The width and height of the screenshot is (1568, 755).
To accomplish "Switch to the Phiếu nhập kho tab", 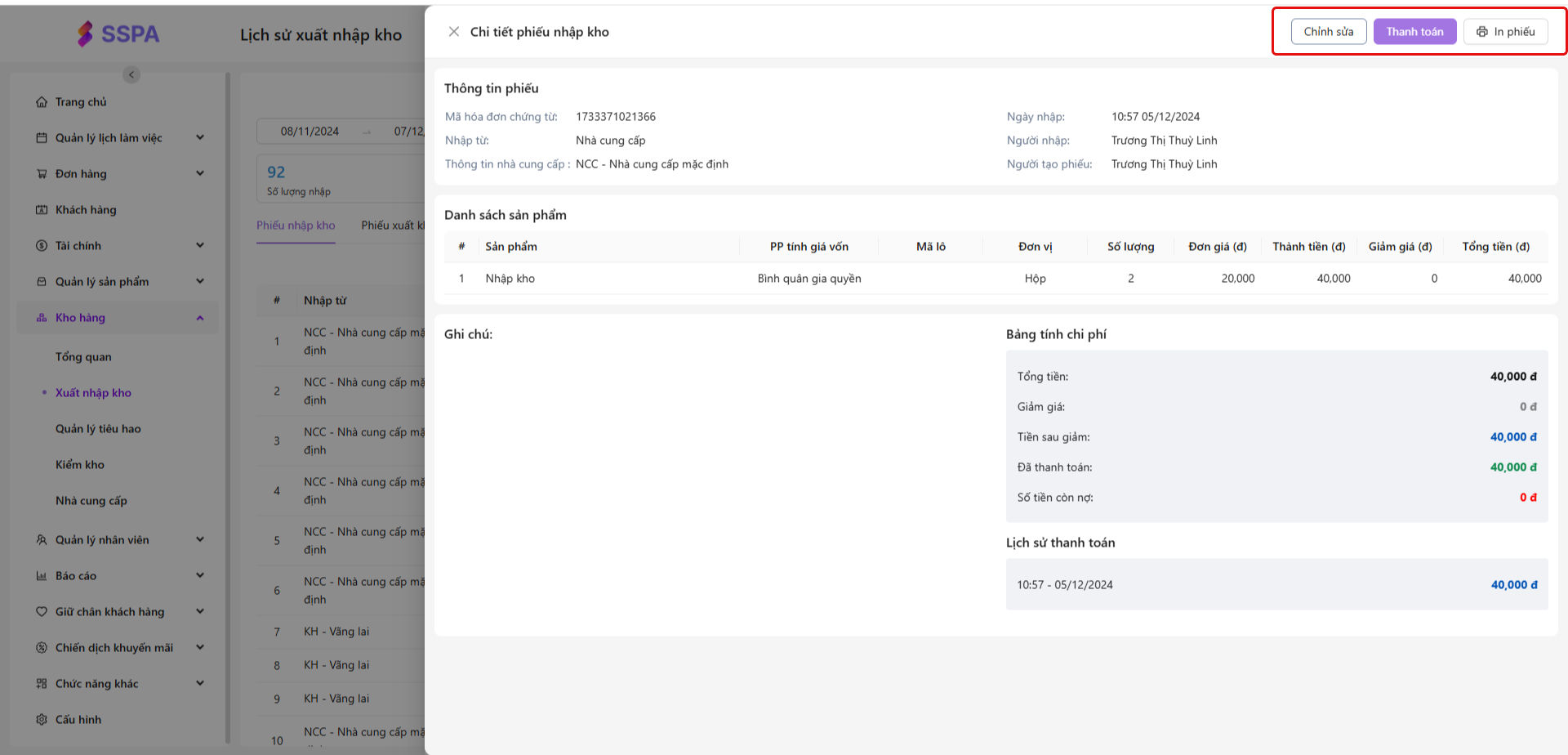I will point(296,226).
